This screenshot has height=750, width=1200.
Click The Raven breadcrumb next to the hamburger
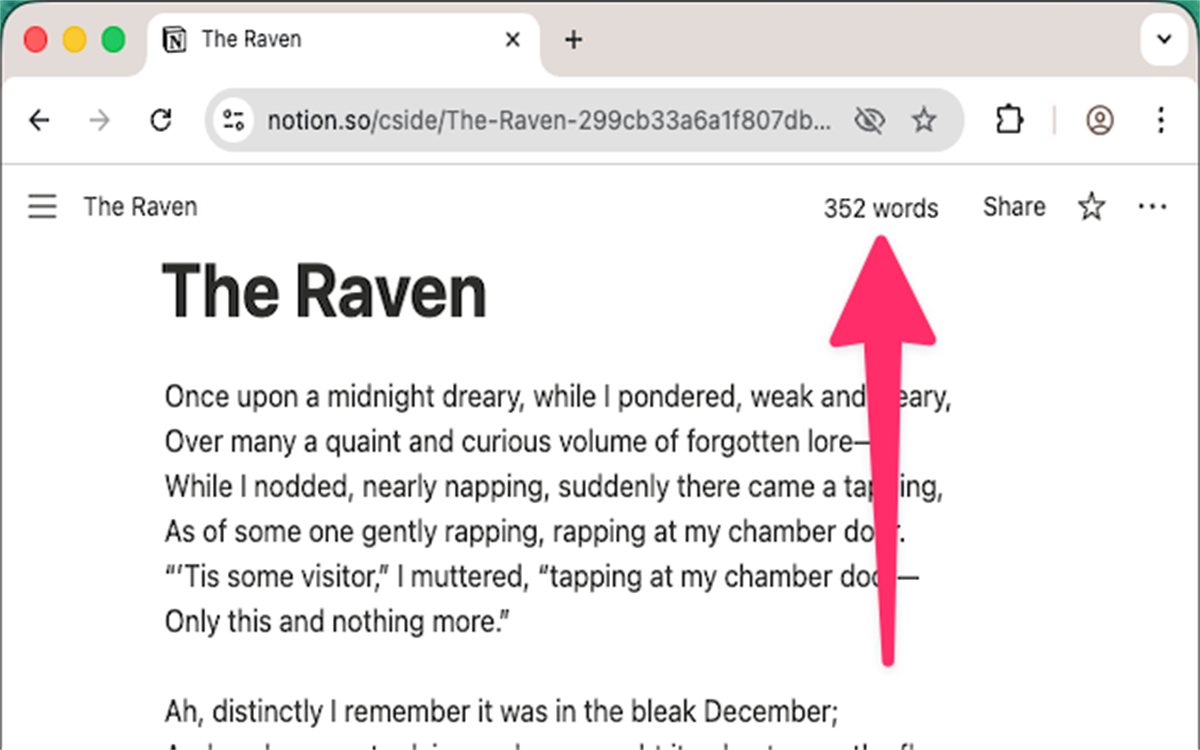tap(140, 206)
